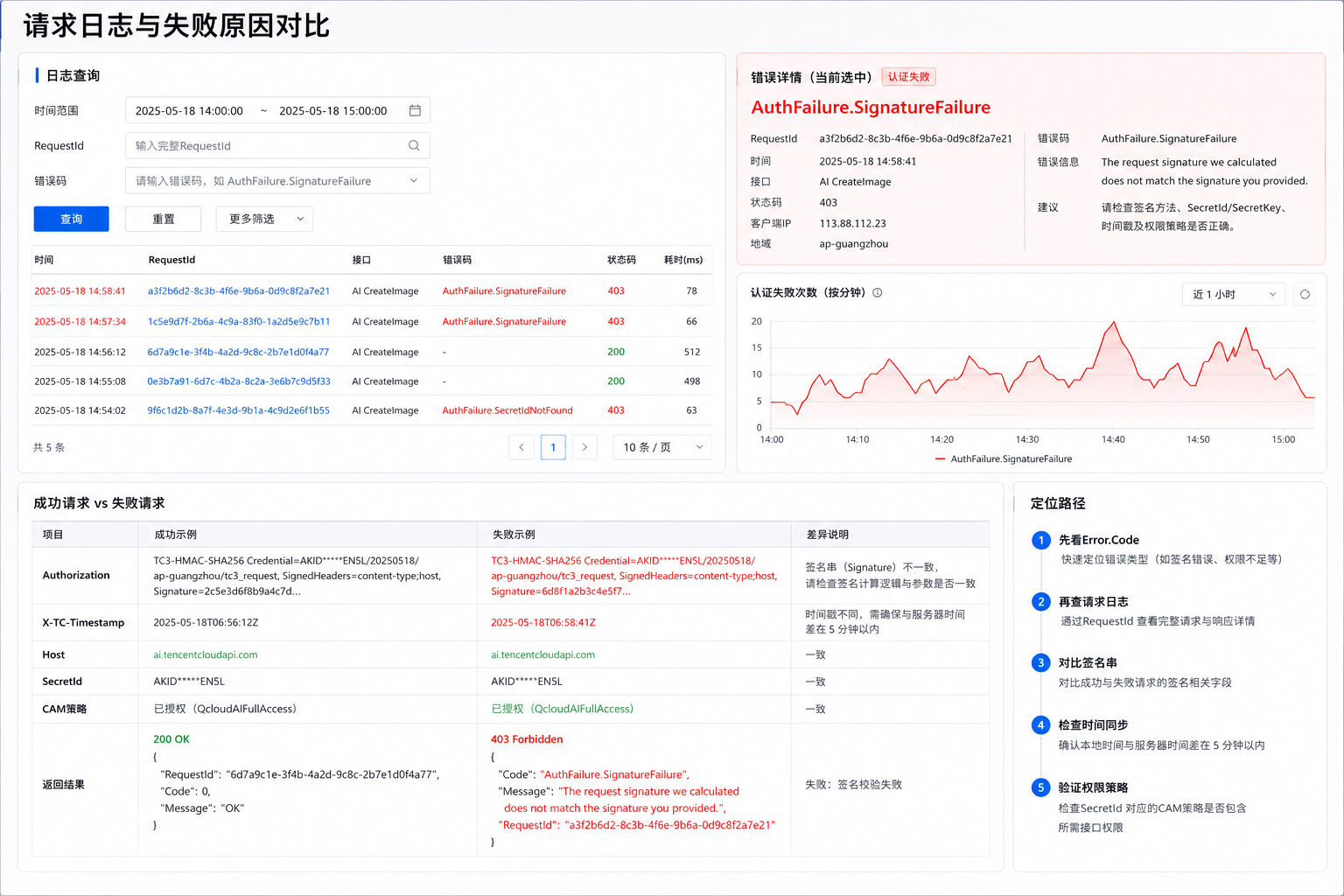The height and width of the screenshot is (896, 1344).
Task: Click step 5 验证权限策略
Action: pos(1093,788)
